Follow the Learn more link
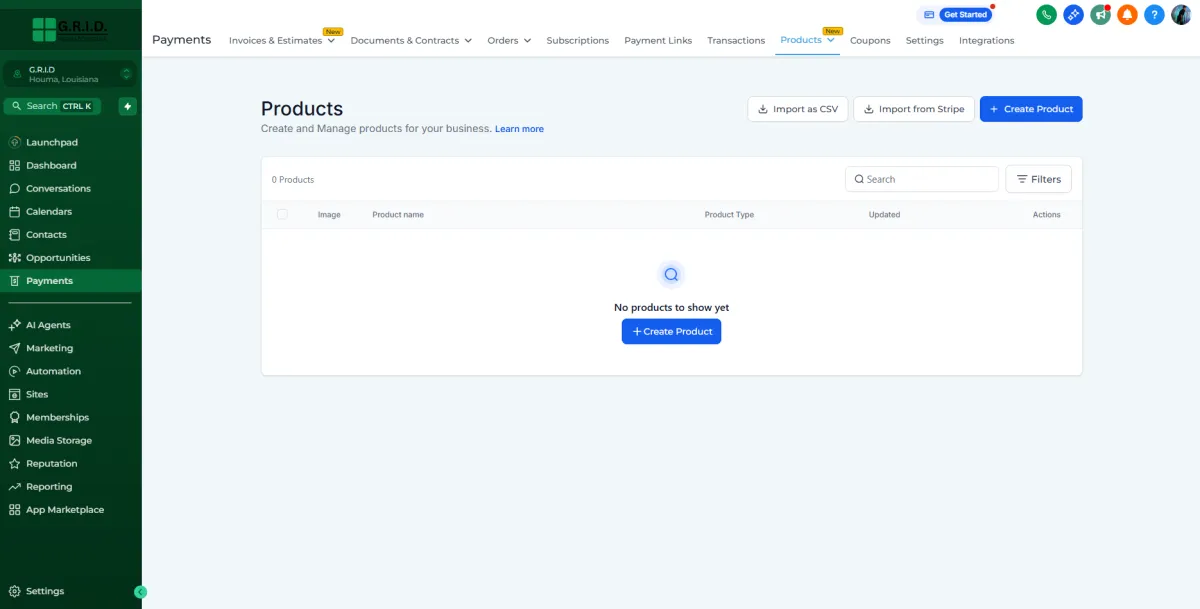1200x609 pixels. (x=519, y=129)
